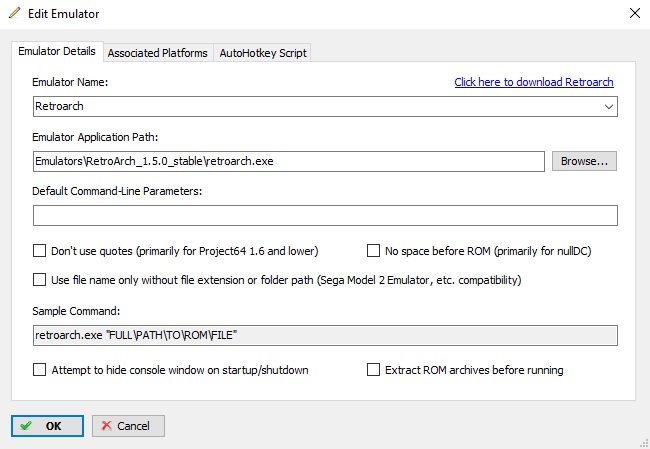The height and width of the screenshot is (449, 650).
Task: Close the Edit Emulator dialog
Action: click(x=635, y=13)
